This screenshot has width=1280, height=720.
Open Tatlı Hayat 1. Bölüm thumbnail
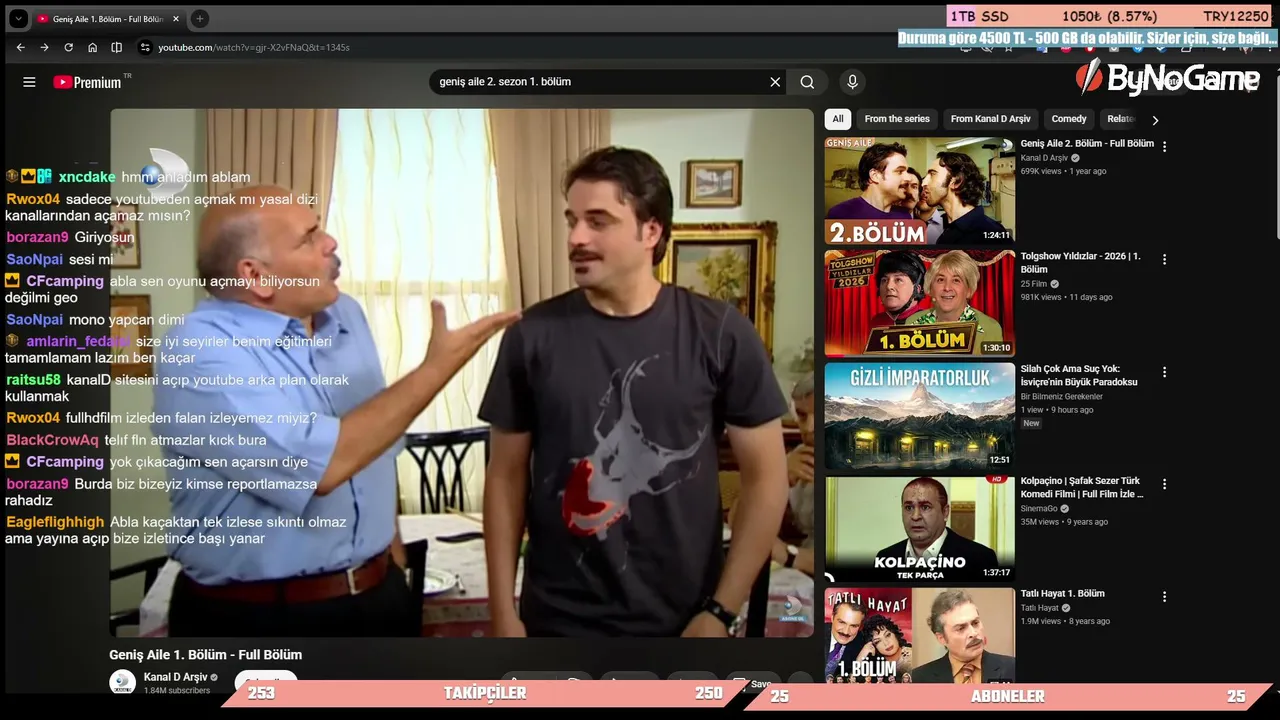(920, 635)
